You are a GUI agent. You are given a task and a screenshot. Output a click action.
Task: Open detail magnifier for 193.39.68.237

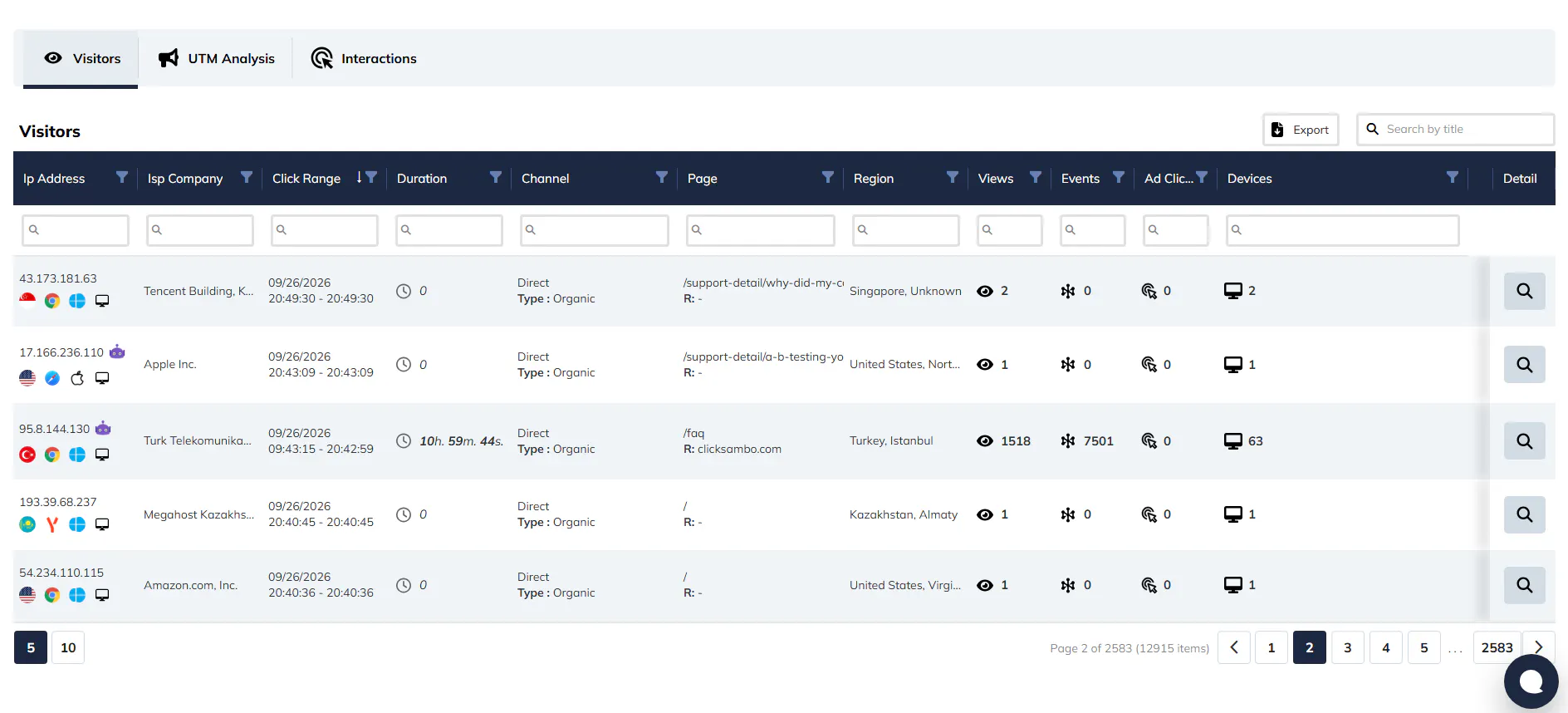coord(1524,514)
